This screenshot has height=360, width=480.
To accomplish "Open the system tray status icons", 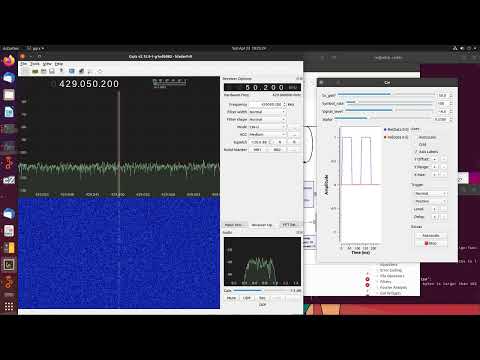I will click(x=466, y=48).
